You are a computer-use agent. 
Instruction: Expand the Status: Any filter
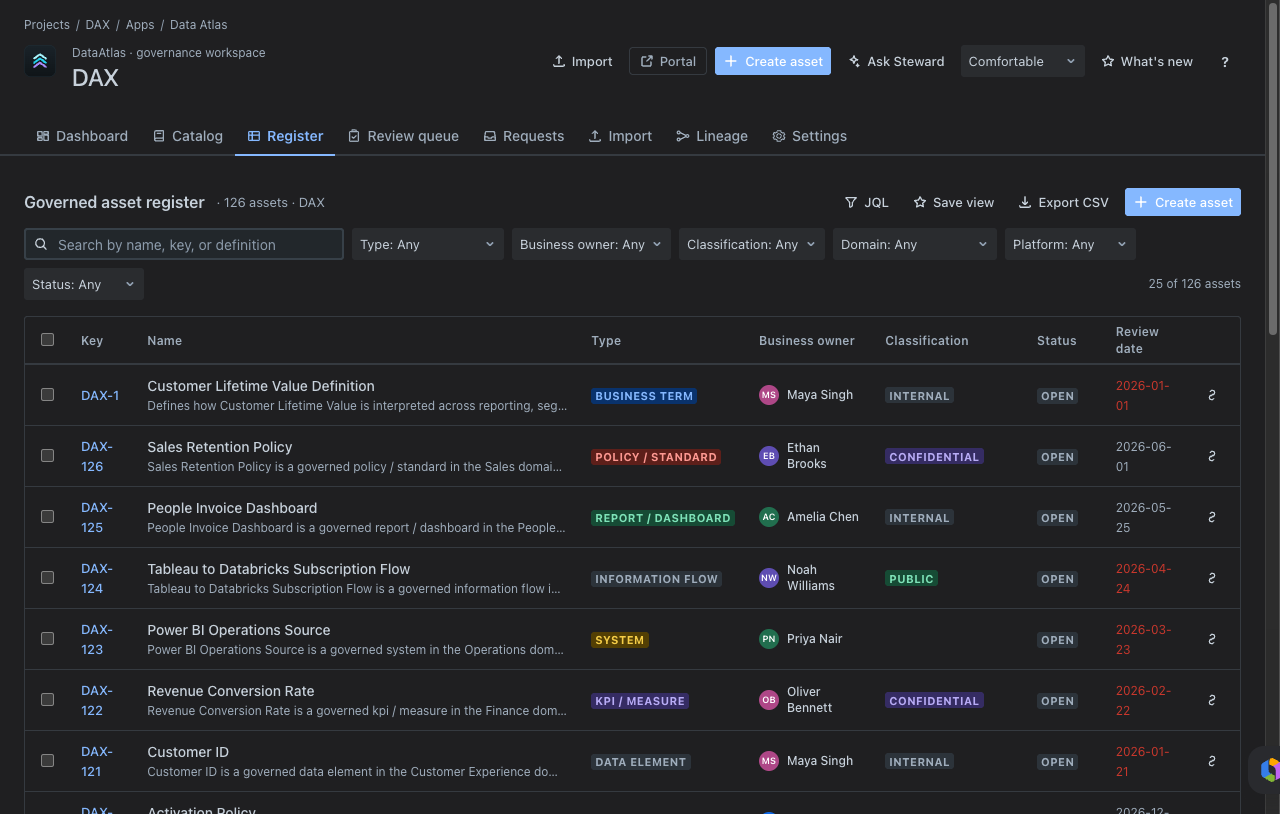[84, 285]
